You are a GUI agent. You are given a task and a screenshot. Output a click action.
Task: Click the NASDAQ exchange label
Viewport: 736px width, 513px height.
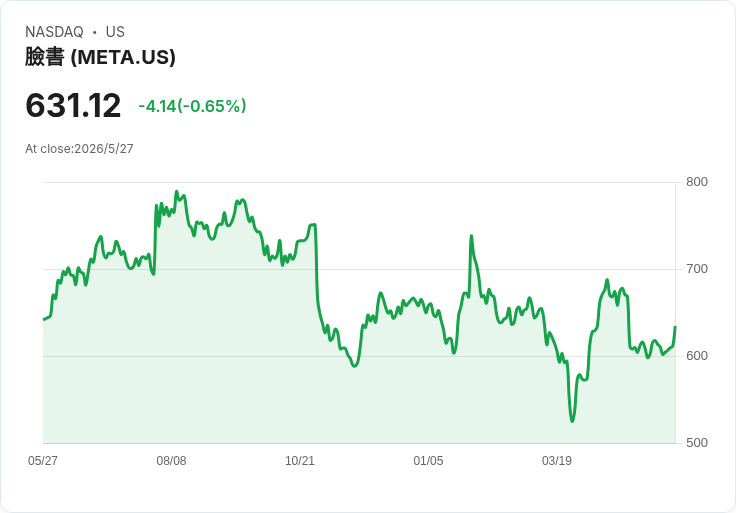click(54, 32)
